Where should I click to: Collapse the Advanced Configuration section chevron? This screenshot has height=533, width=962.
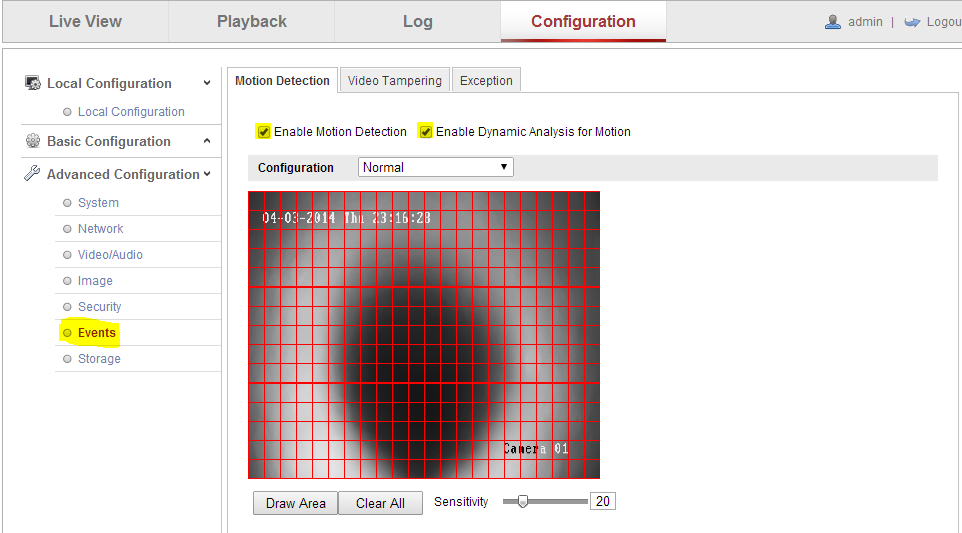pyautogui.click(x=207, y=174)
